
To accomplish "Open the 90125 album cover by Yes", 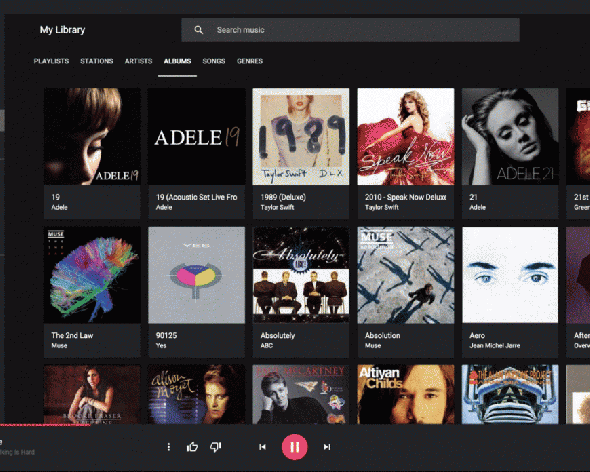I will point(196,275).
